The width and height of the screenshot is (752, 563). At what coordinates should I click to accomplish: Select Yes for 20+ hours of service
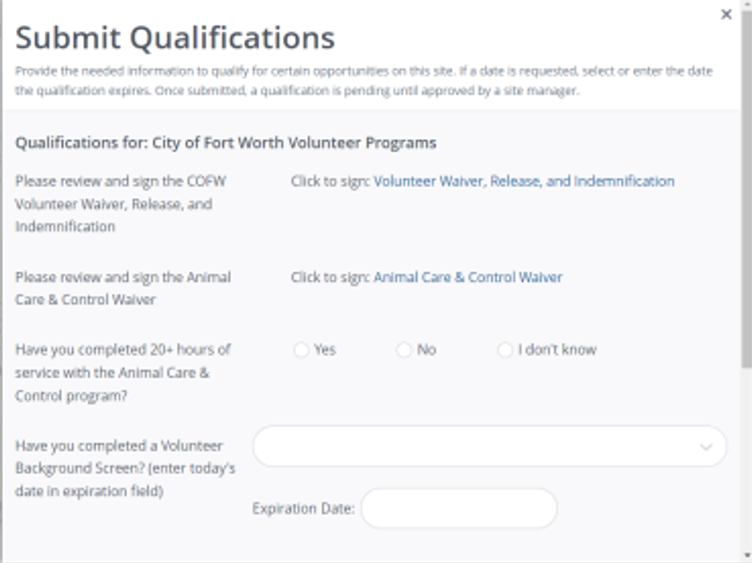click(x=302, y=350)
